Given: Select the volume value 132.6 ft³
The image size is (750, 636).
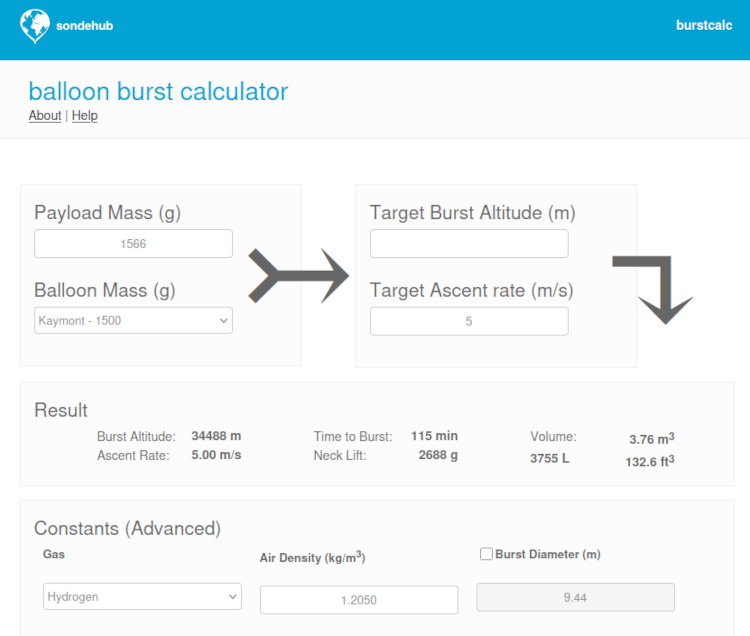Looking at the screenshot, I should click(650, 461).
